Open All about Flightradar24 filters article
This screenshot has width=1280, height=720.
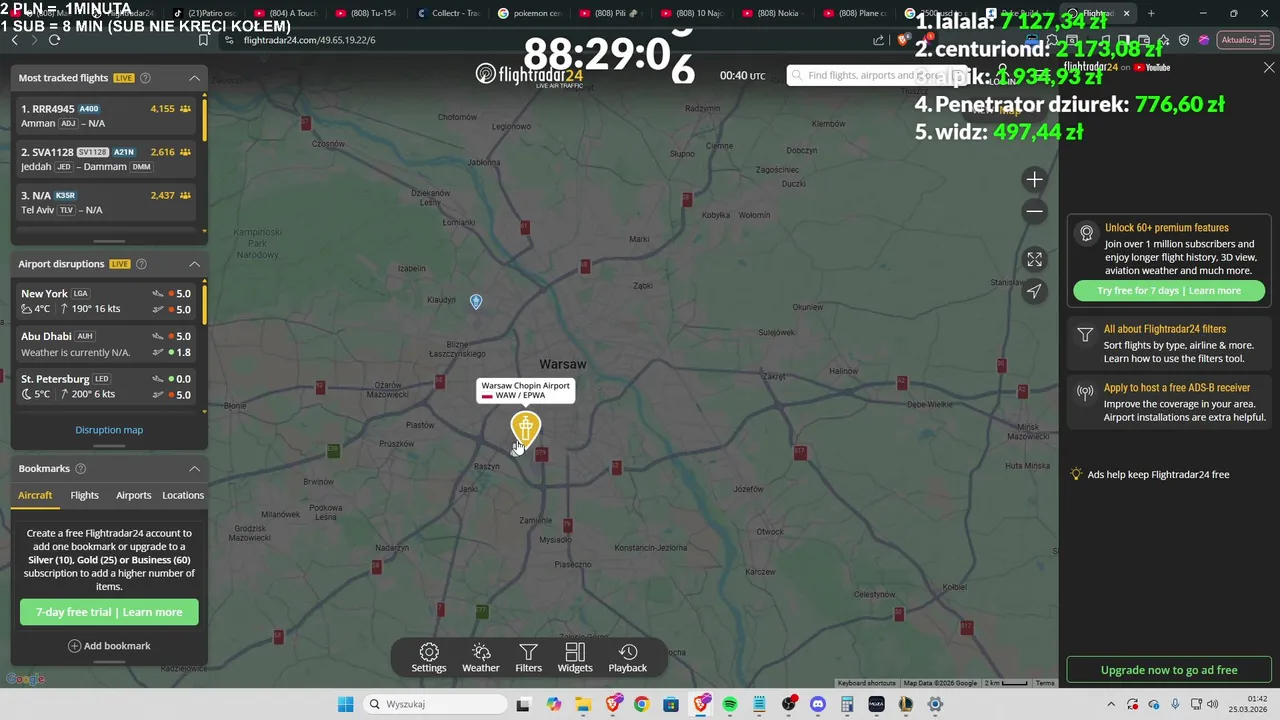click(x=1169, y=344)
